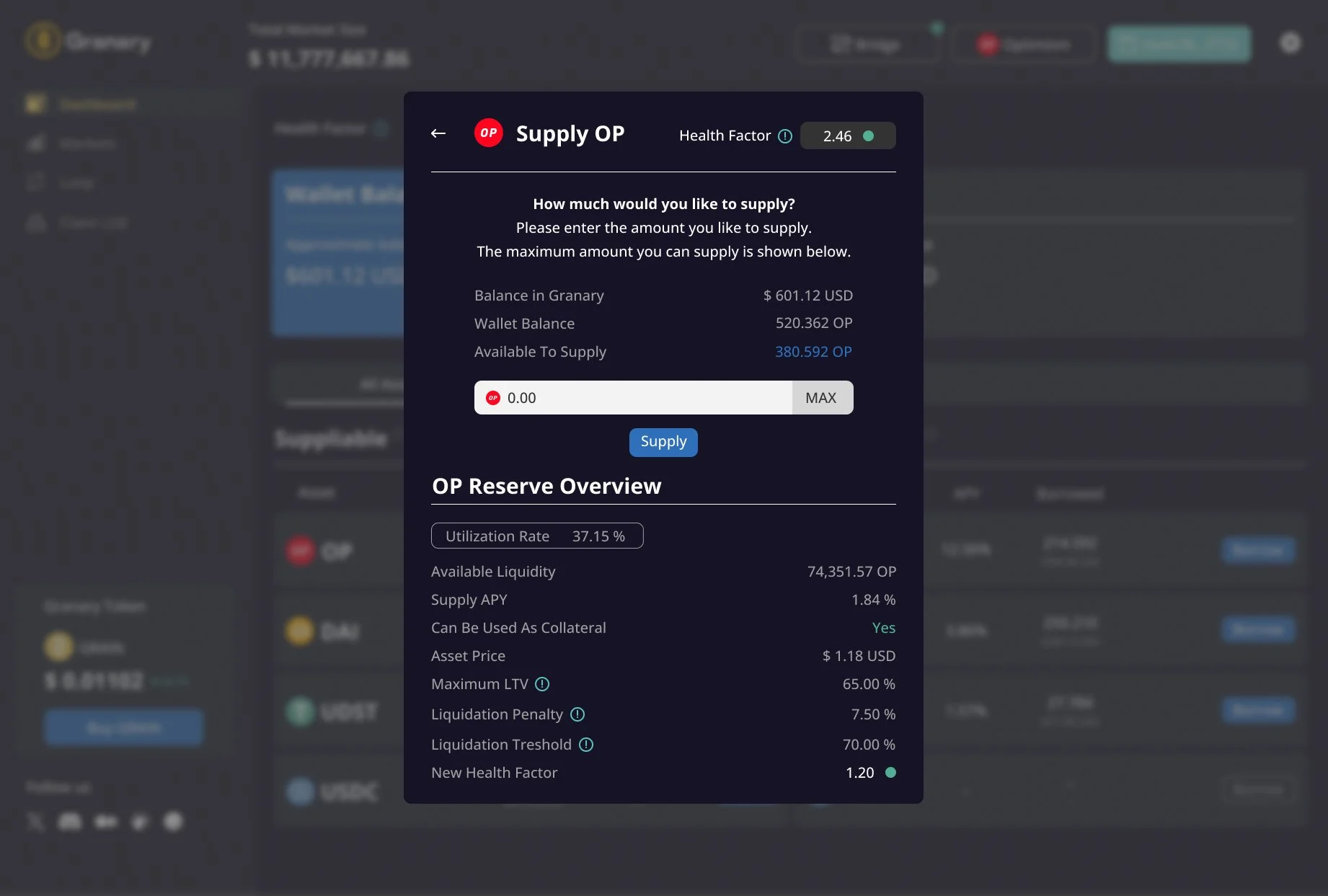Focus the OP amount input field
Viewport: 1328px width, 896px height.
tap(633, 398)
